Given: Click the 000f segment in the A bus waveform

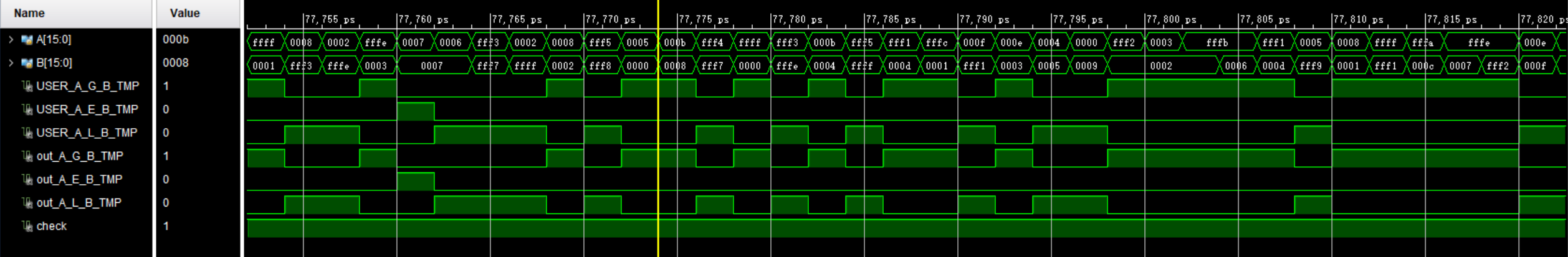Looking at the screenshot, I should (x=976, y=42).
